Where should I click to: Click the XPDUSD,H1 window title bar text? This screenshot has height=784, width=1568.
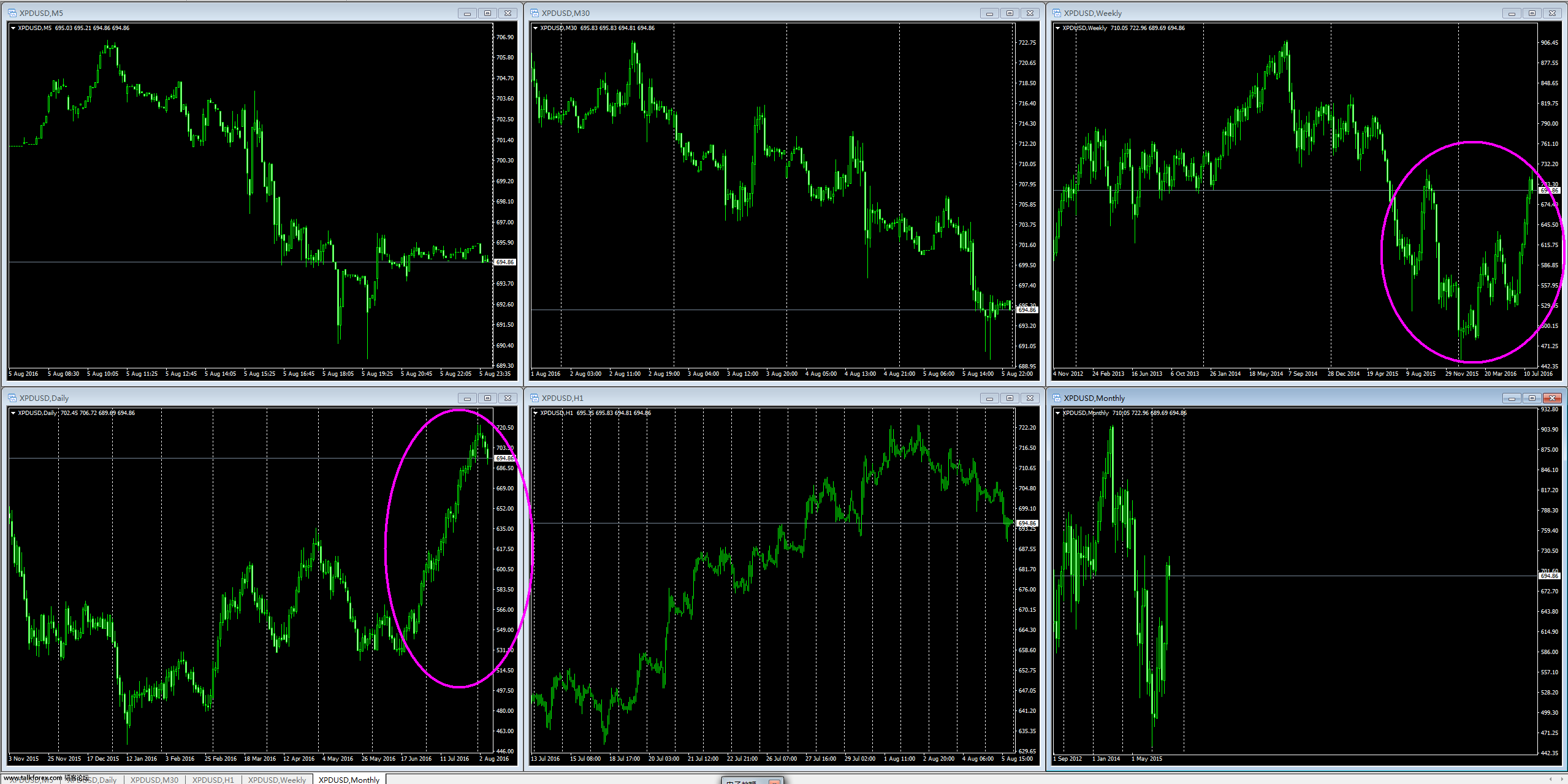click(x=563, y=398)
